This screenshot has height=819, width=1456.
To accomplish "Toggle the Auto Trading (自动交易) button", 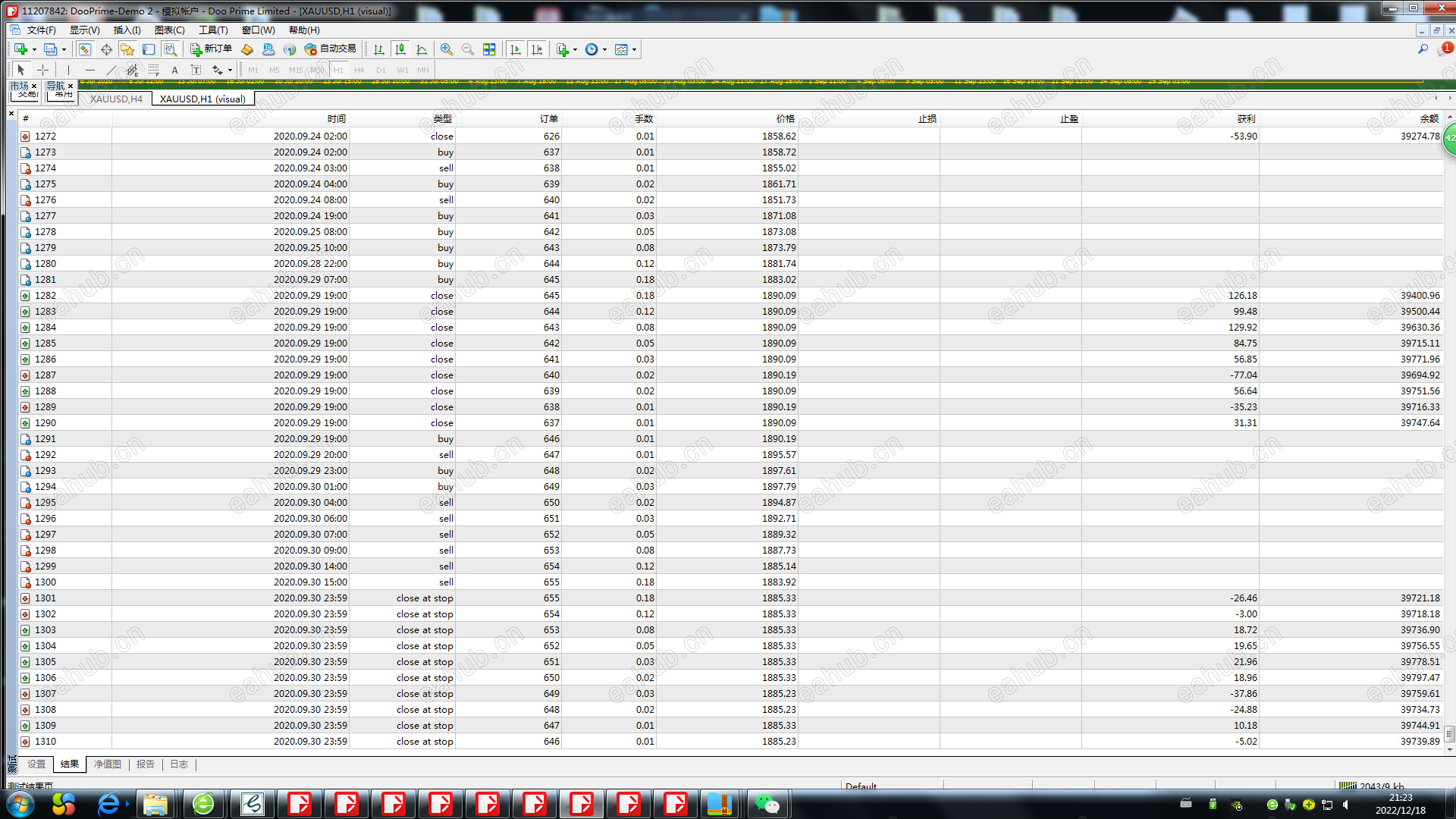I will 330,49.
